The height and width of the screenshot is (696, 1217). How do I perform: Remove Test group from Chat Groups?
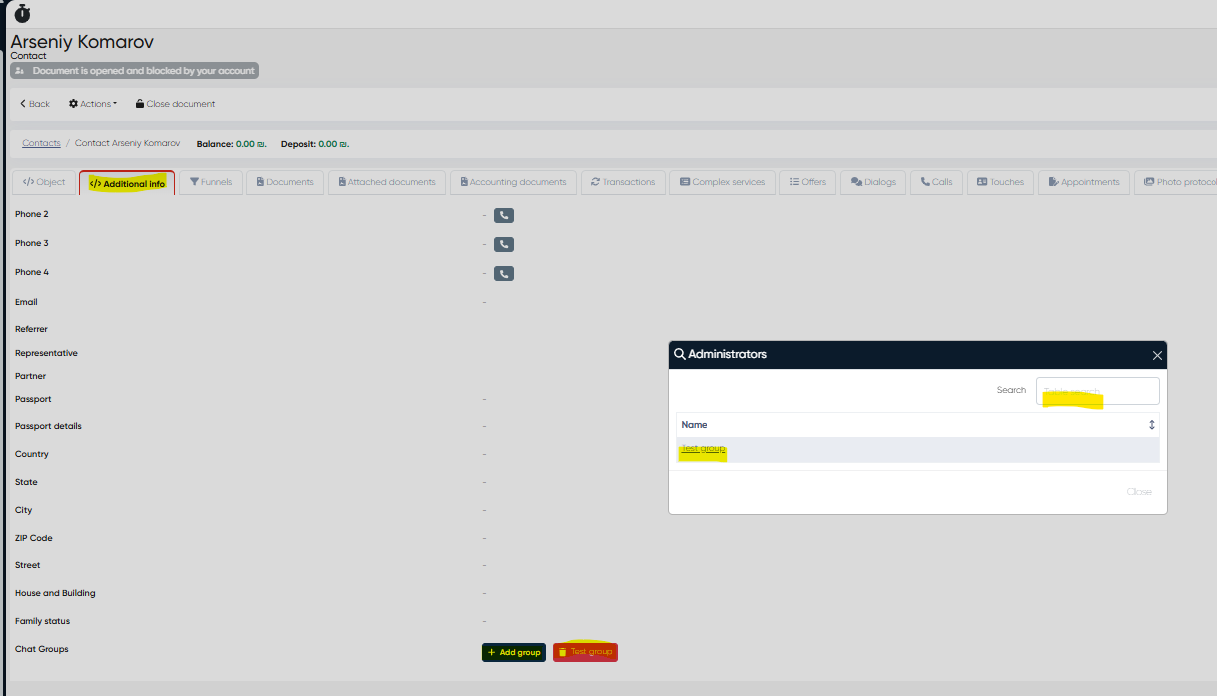(x=585, y=652)
